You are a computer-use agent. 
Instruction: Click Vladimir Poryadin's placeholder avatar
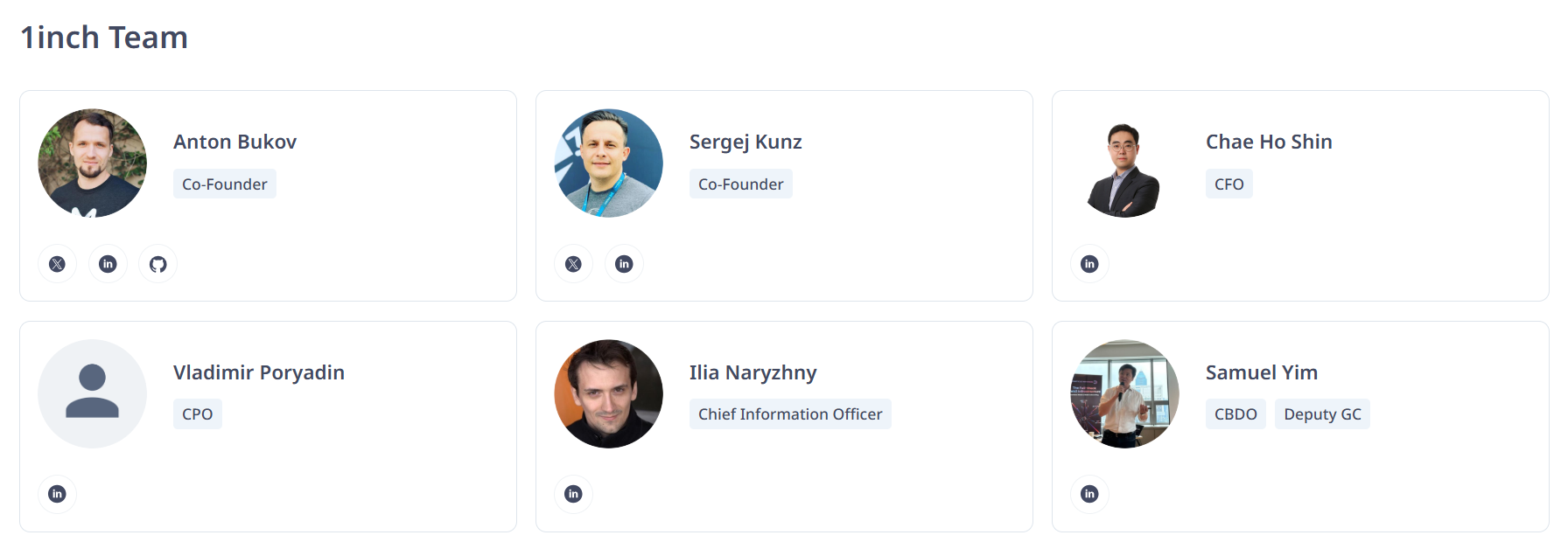point(92,393)
